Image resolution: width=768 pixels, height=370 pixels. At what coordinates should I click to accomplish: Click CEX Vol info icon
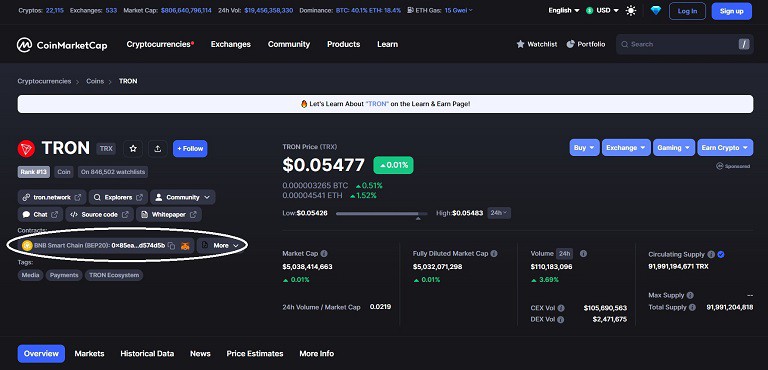point(561,308)
